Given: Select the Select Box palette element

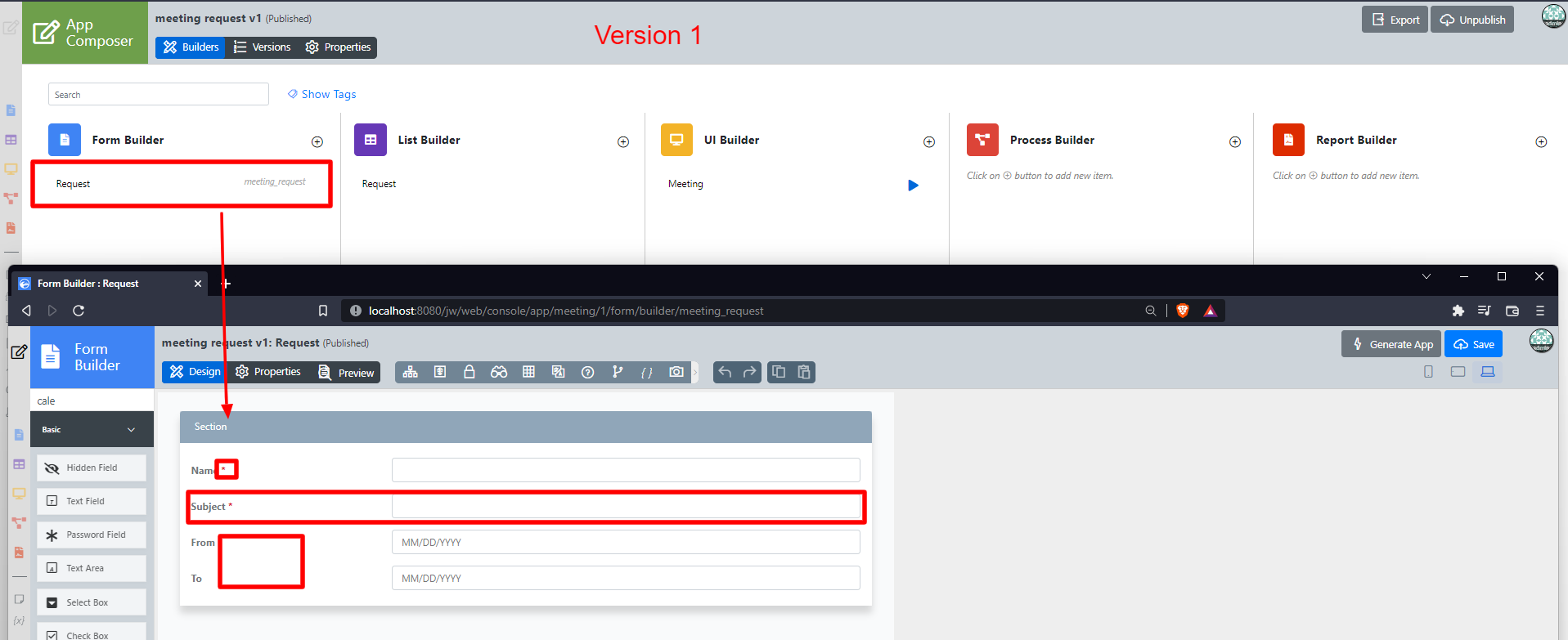Looking at the screenshot, I should coord(92,602).
